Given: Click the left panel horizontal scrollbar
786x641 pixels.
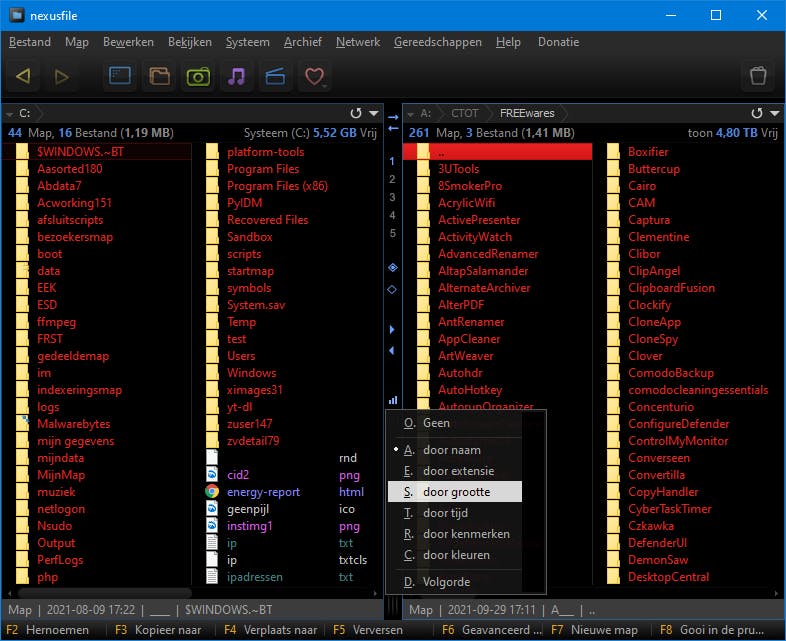Looking at the screenshot, I should tap(105, 593).
